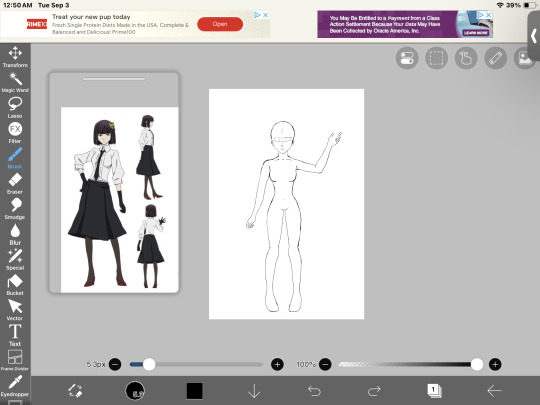Screen dimensions: 540x405
Task: Select the Text tool
Action: coord(15,335)
